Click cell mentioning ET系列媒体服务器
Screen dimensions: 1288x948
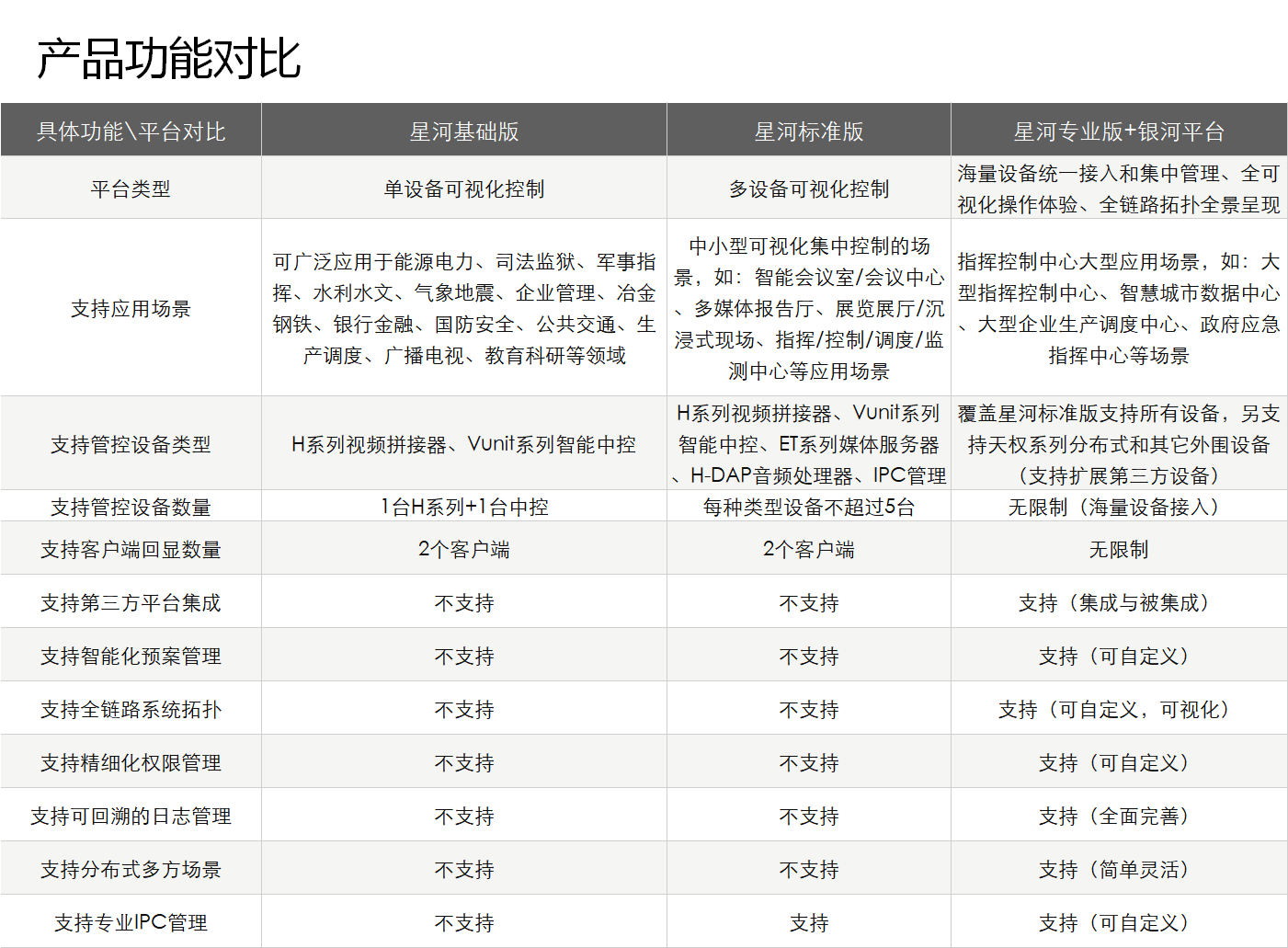click(809, 445)
